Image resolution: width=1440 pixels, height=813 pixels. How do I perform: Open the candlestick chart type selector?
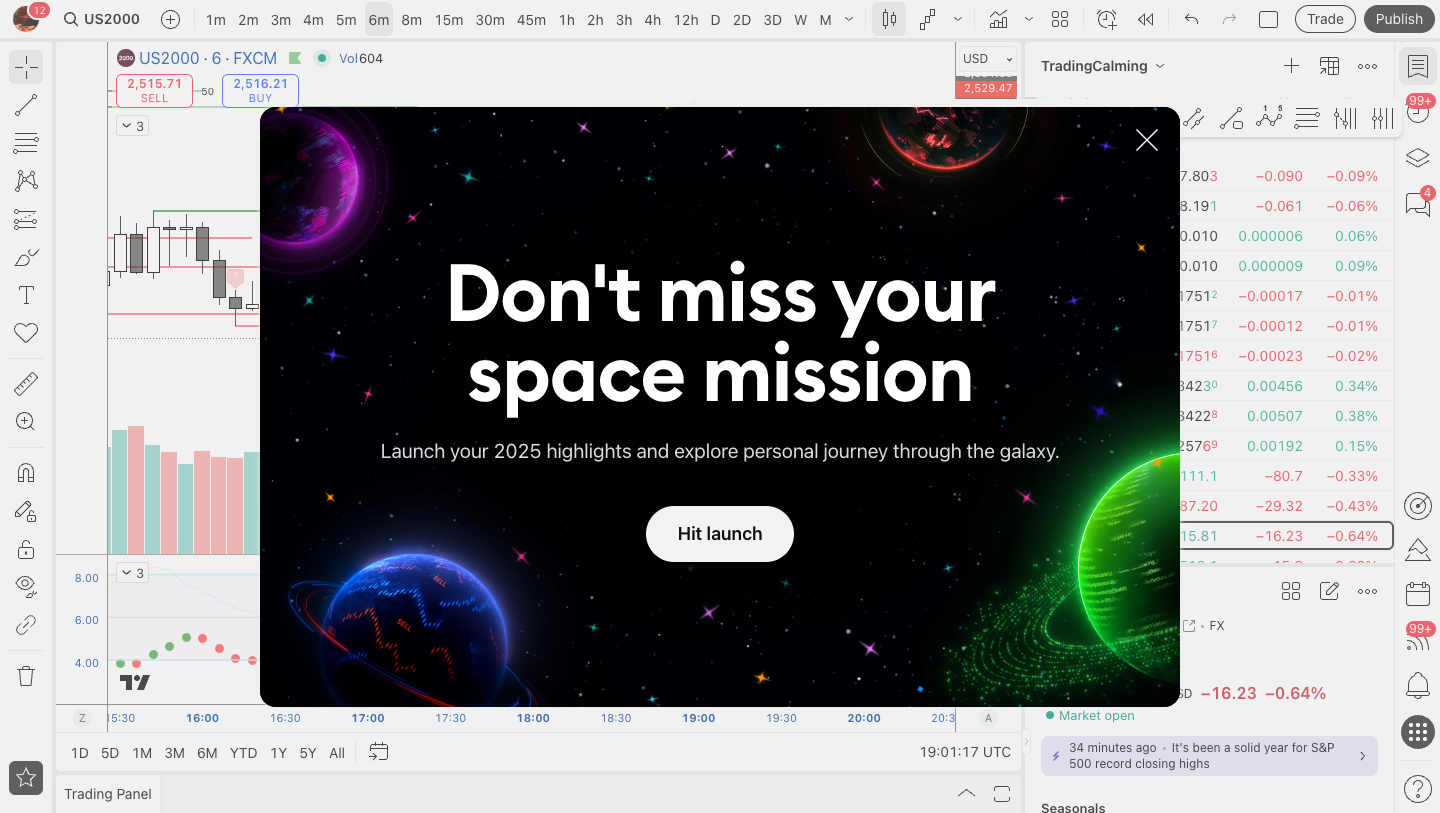pos(889,19)
